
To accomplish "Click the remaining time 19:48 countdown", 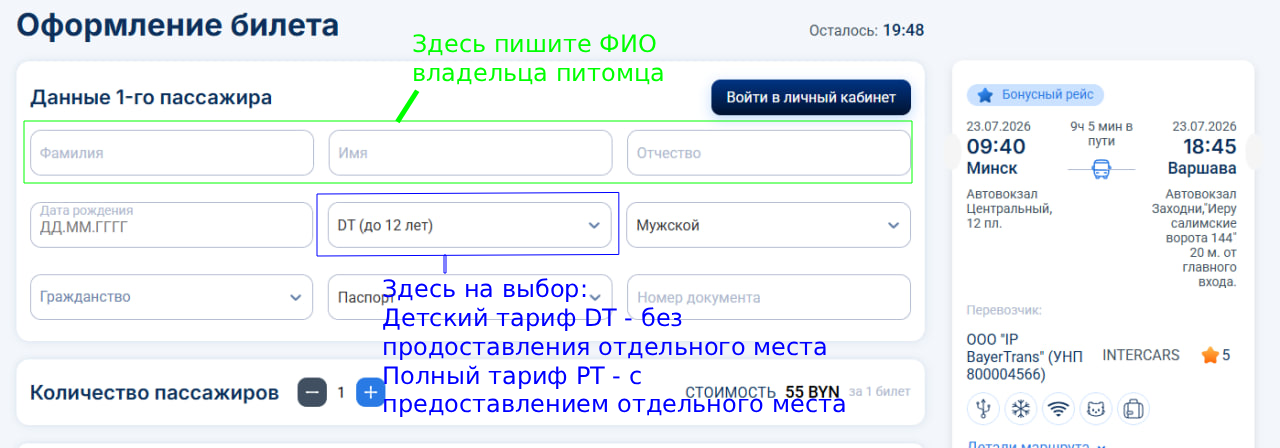I will pos(903,30).
